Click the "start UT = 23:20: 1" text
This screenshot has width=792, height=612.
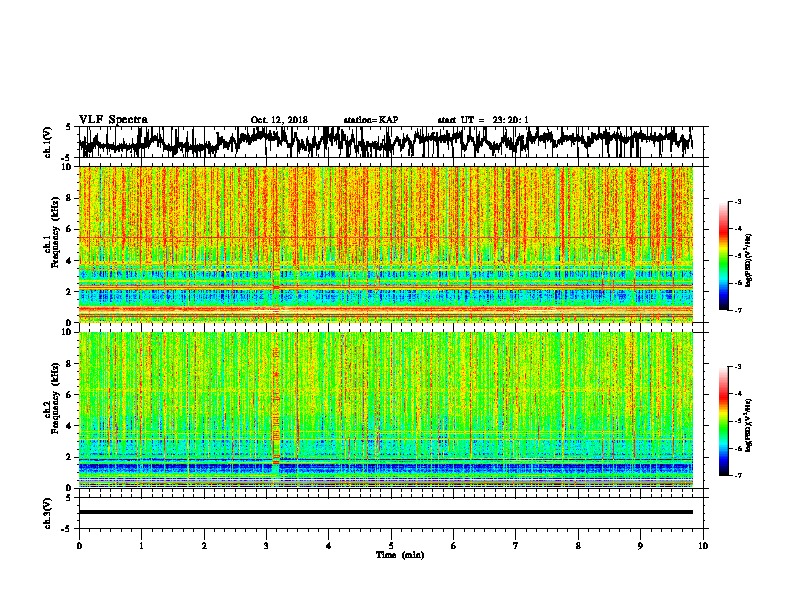coord(483,120)
